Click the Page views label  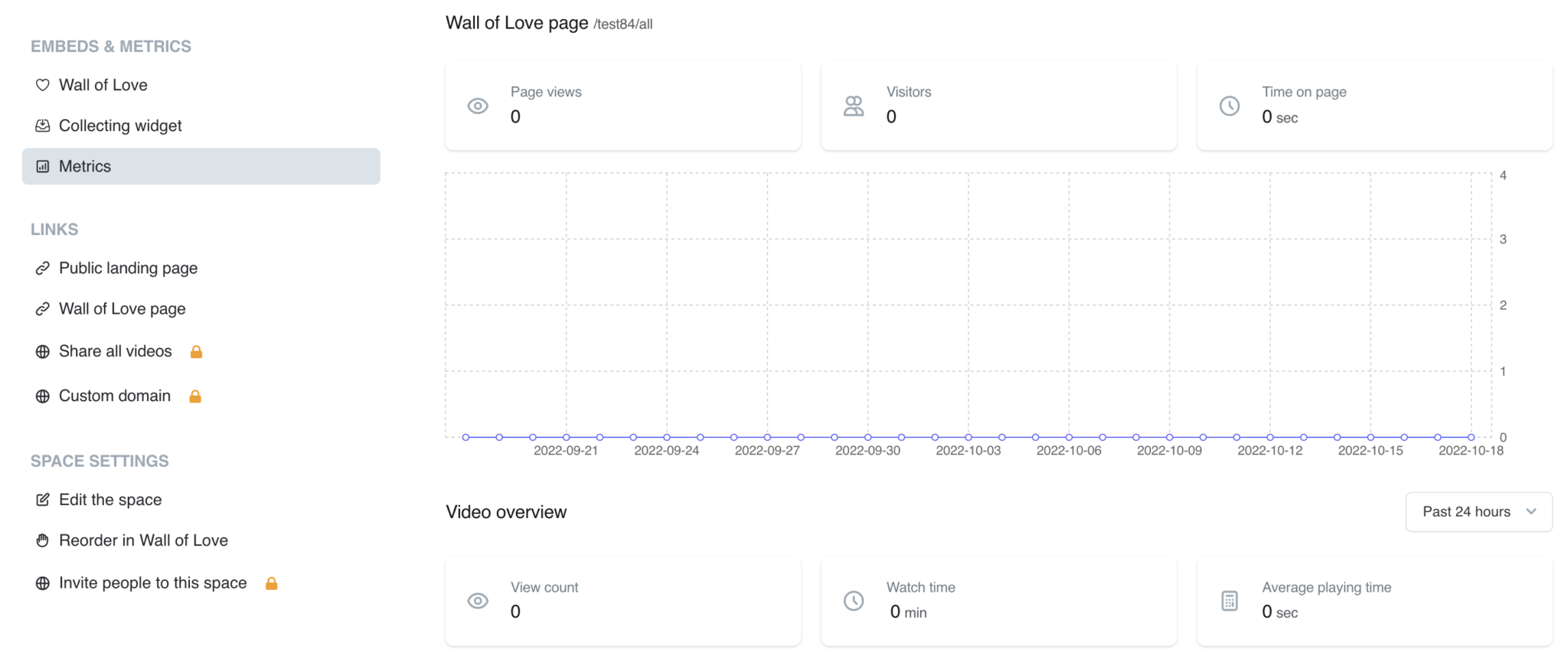point(546,92)
